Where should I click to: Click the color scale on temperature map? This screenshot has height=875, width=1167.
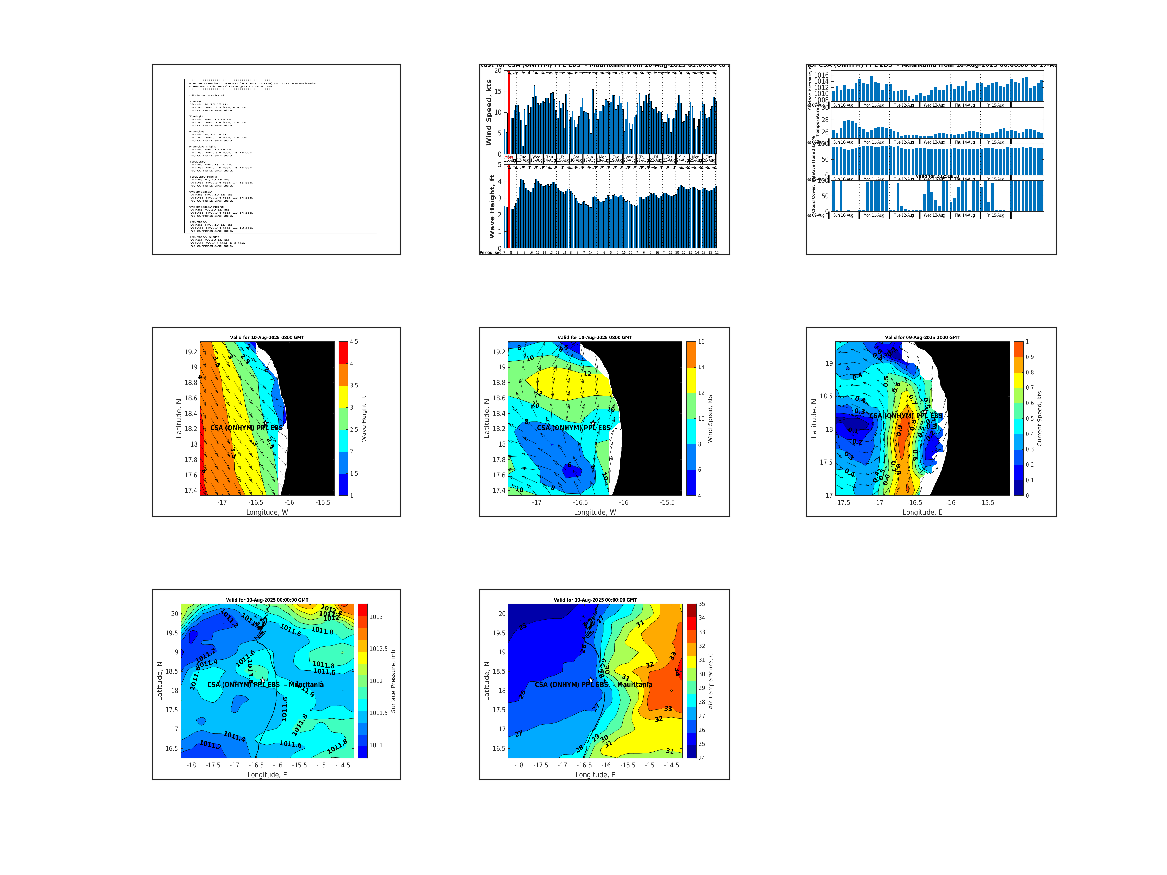691,681
